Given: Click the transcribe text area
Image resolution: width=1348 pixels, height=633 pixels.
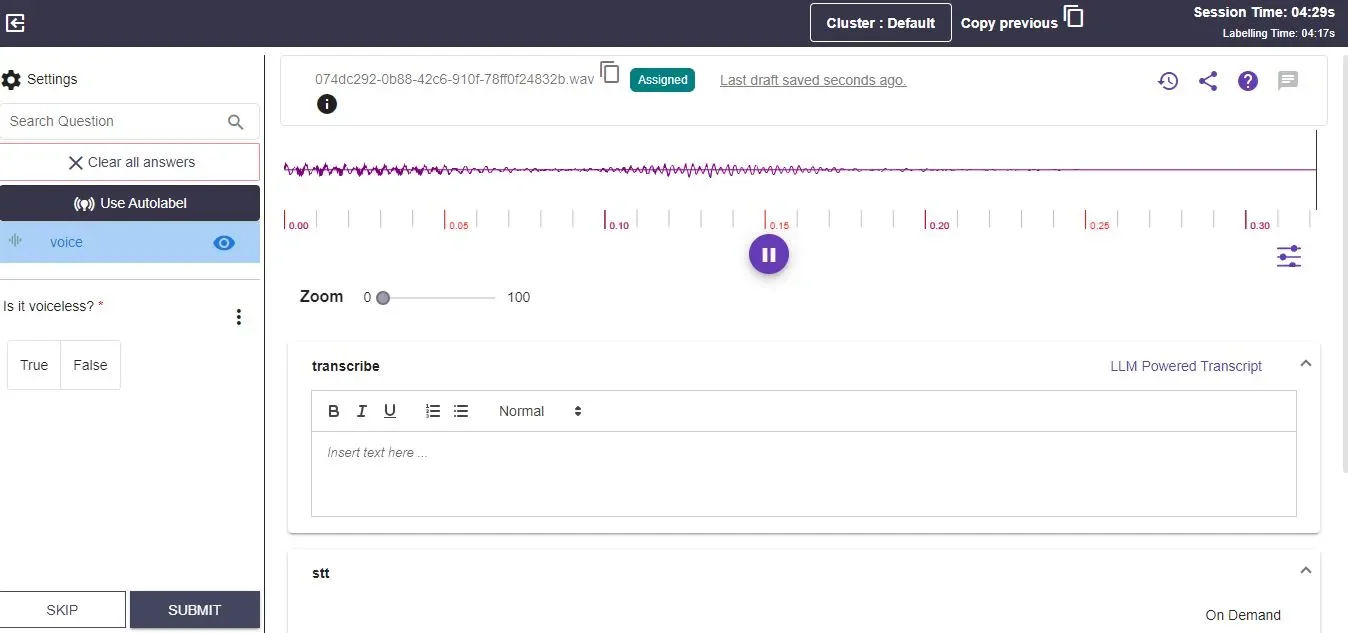Looking at the screenshot, I should pos(803,474).
